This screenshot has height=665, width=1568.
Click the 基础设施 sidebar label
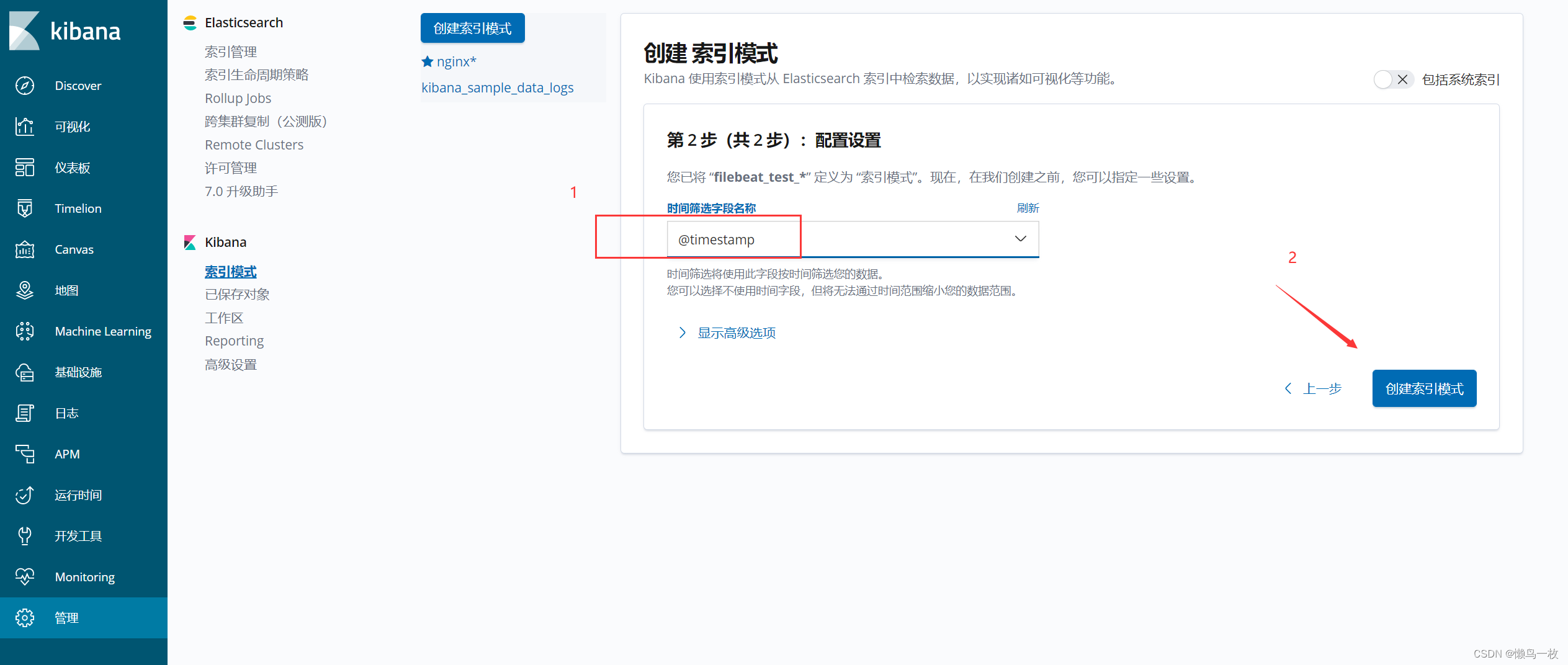click(x=78, y=372)
